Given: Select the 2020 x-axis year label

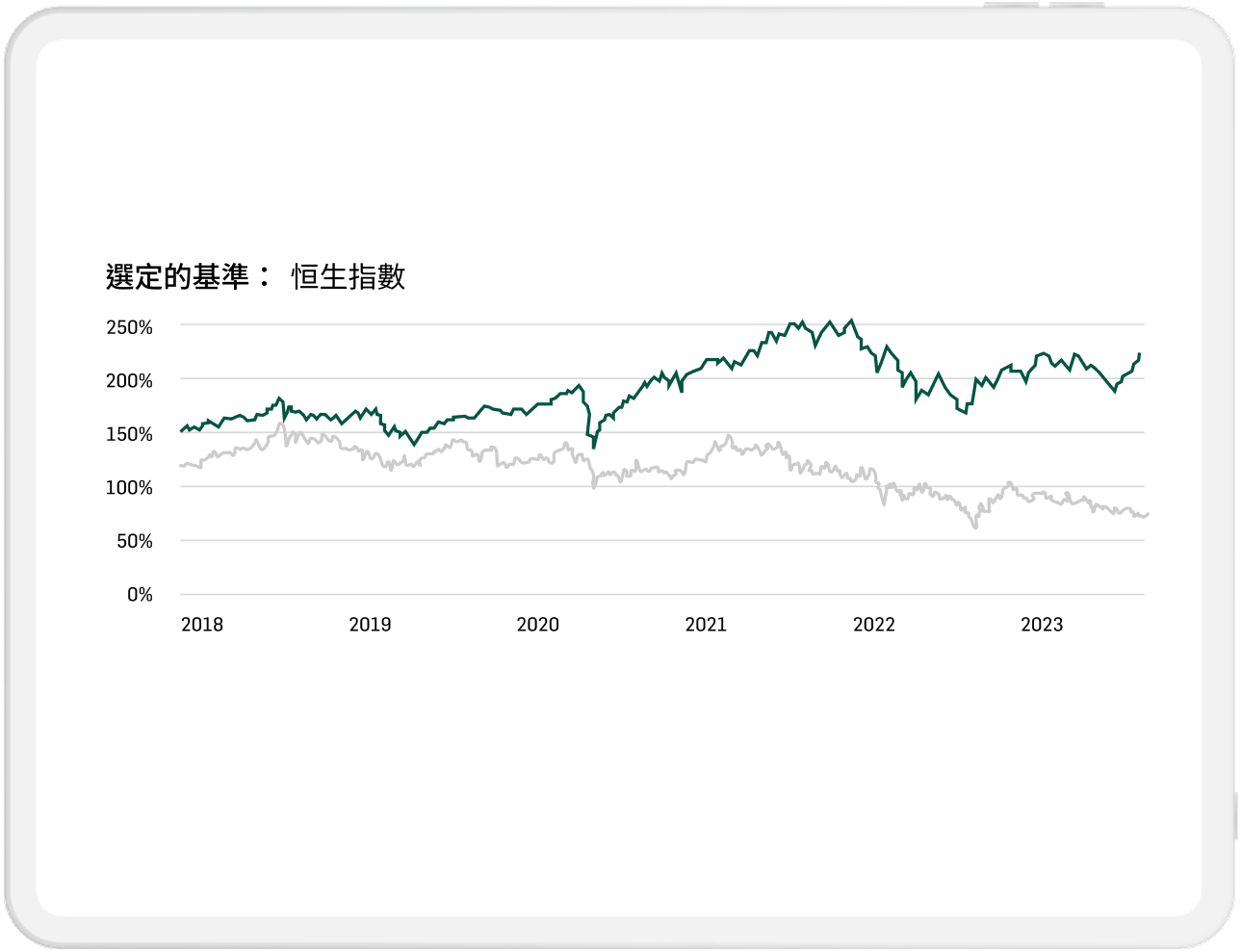Looking at the screenshot, I should [x=537, y=625].
